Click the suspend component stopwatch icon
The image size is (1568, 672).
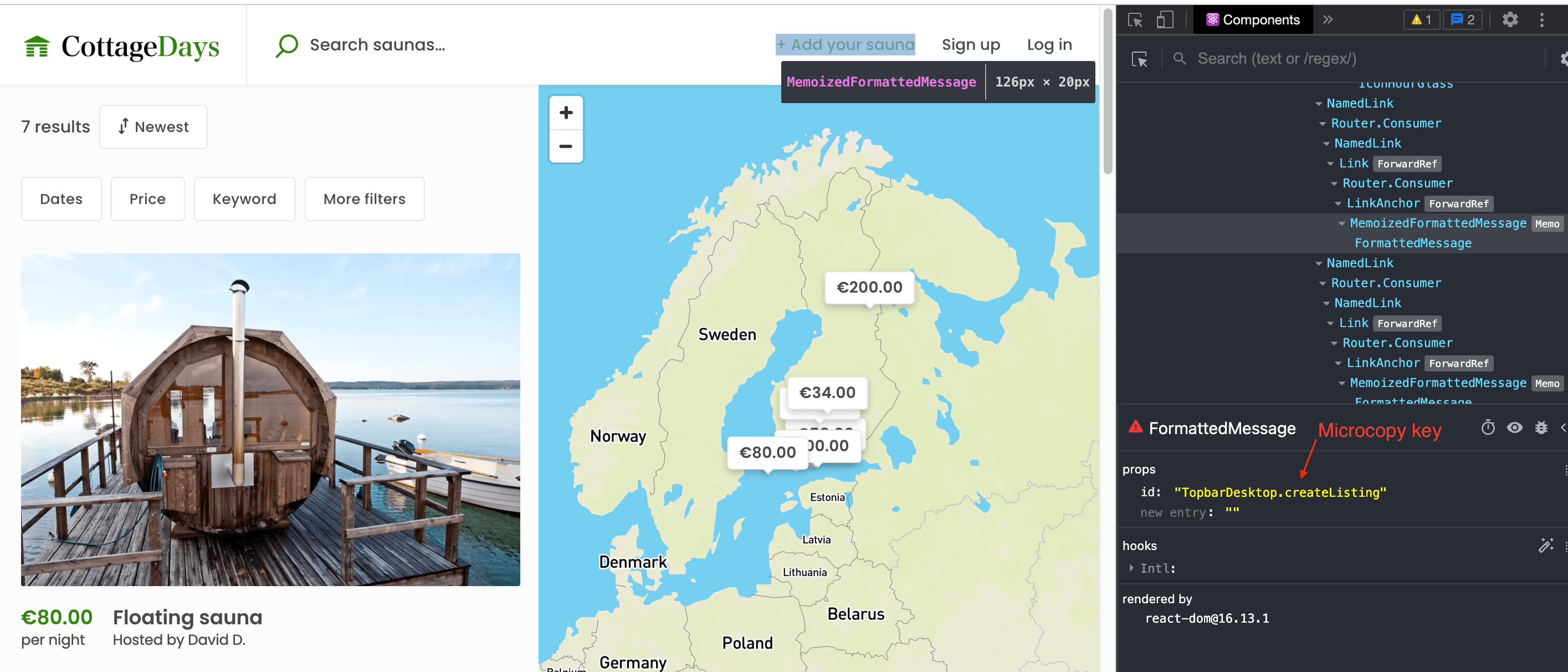click(1488, 427)
